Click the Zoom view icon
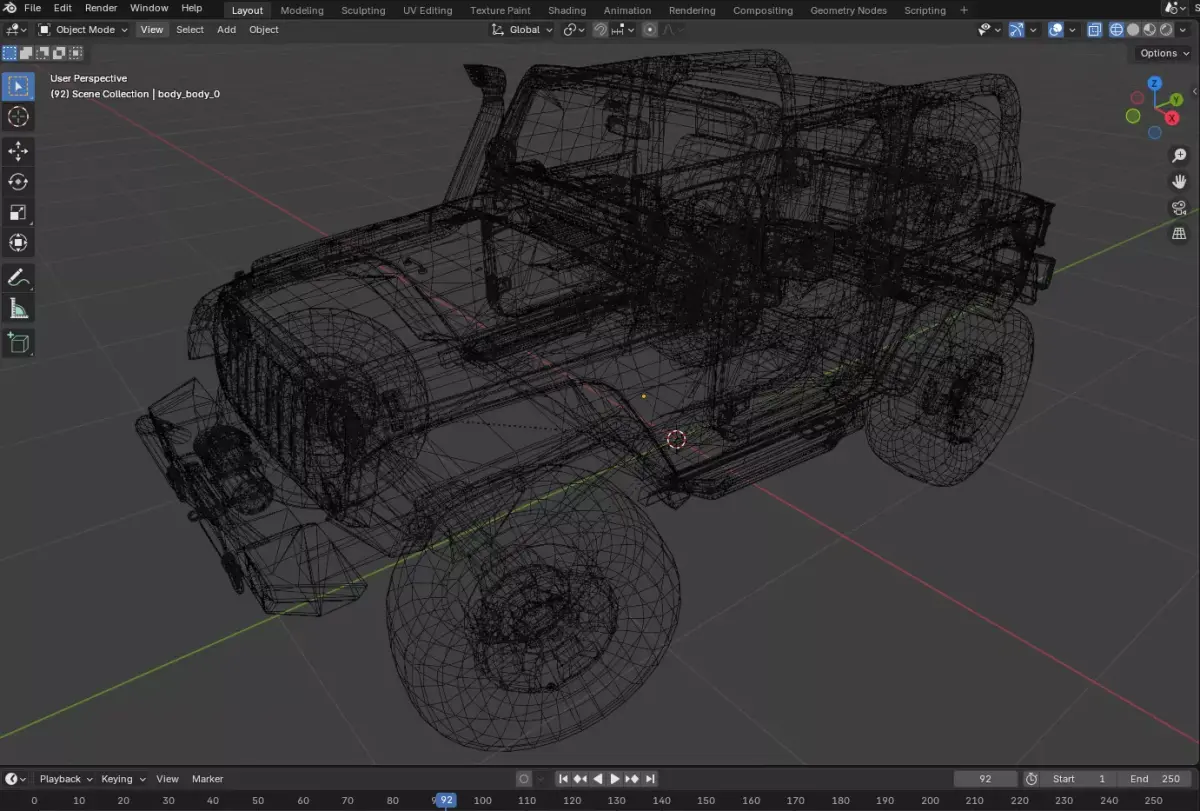This screenshot has width=1200, height=811. pyautogui.click(x=1179, y=155)
